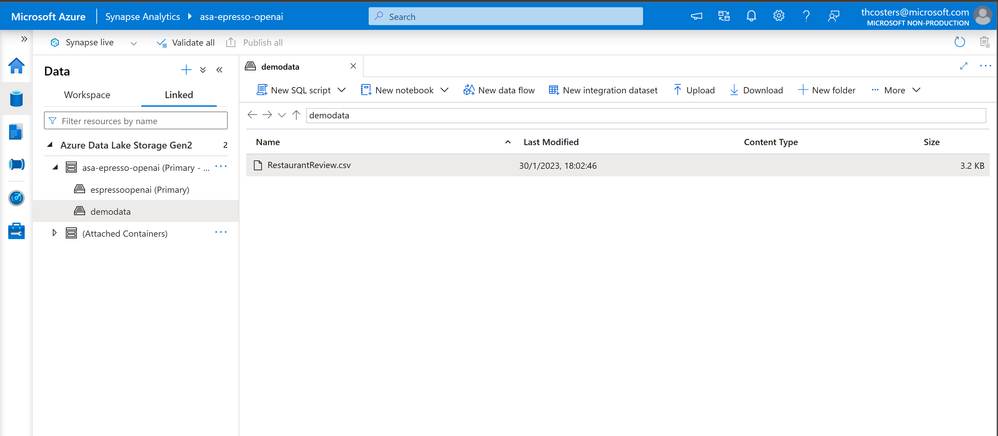The width and height of the screenshot is (998, 436).
Task: Open actions ellipsis for asa-epresso-openai
Action: click(x=221, y=167)
